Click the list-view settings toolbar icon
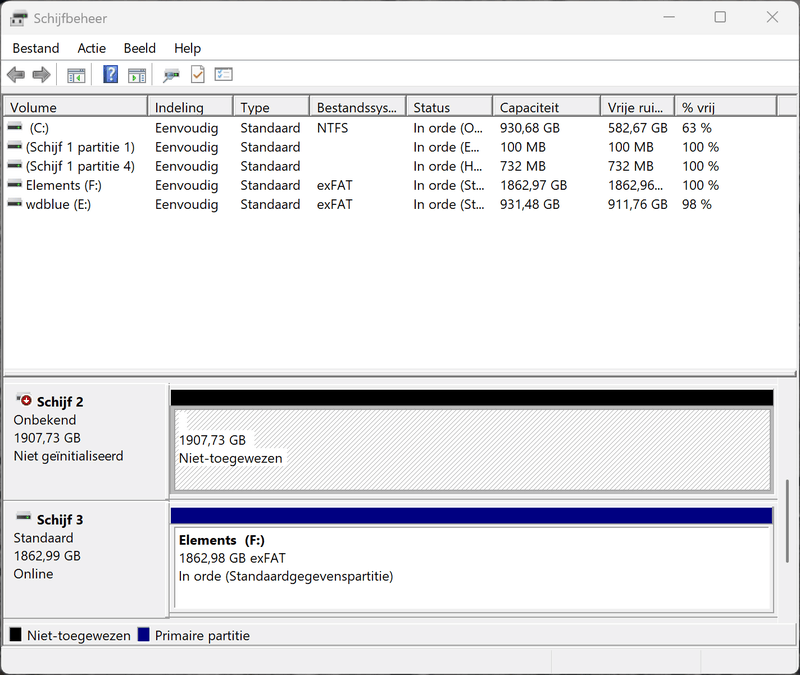800x675 pixels. pos(223,74)
